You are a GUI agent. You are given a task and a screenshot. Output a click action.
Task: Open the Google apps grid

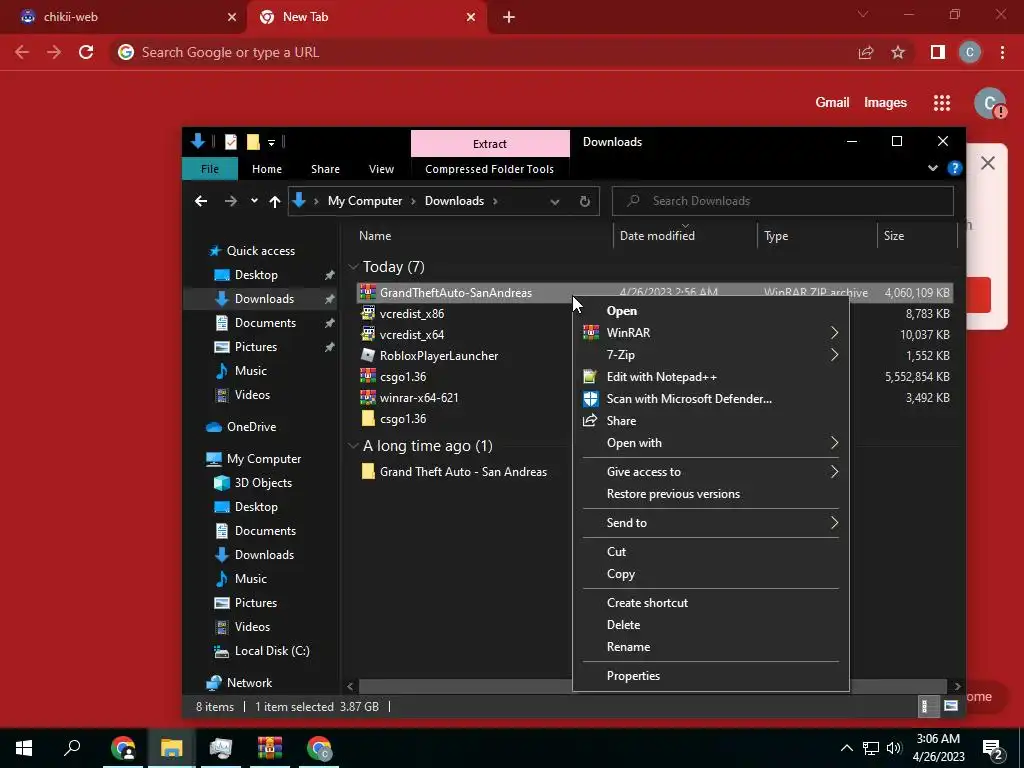coord(942,103)
